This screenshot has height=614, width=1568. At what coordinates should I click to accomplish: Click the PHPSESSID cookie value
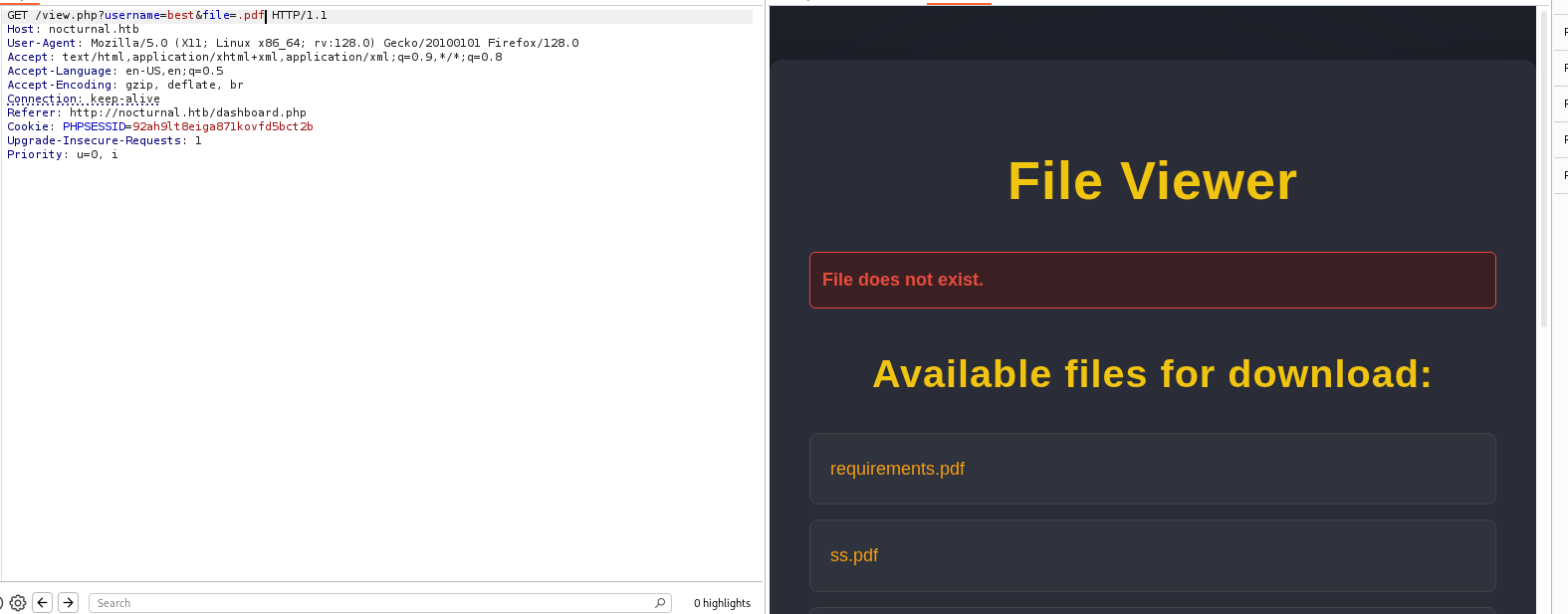222,127
